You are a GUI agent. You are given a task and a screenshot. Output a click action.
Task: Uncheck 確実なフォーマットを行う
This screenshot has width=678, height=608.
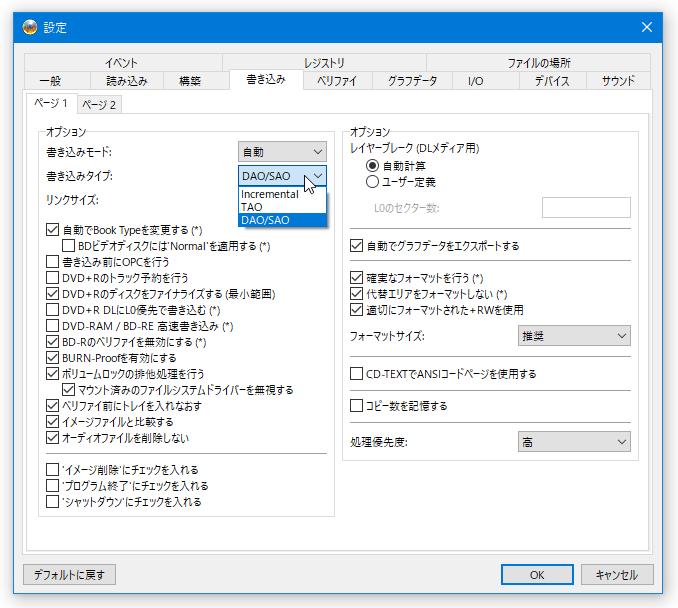coord(356,278)
